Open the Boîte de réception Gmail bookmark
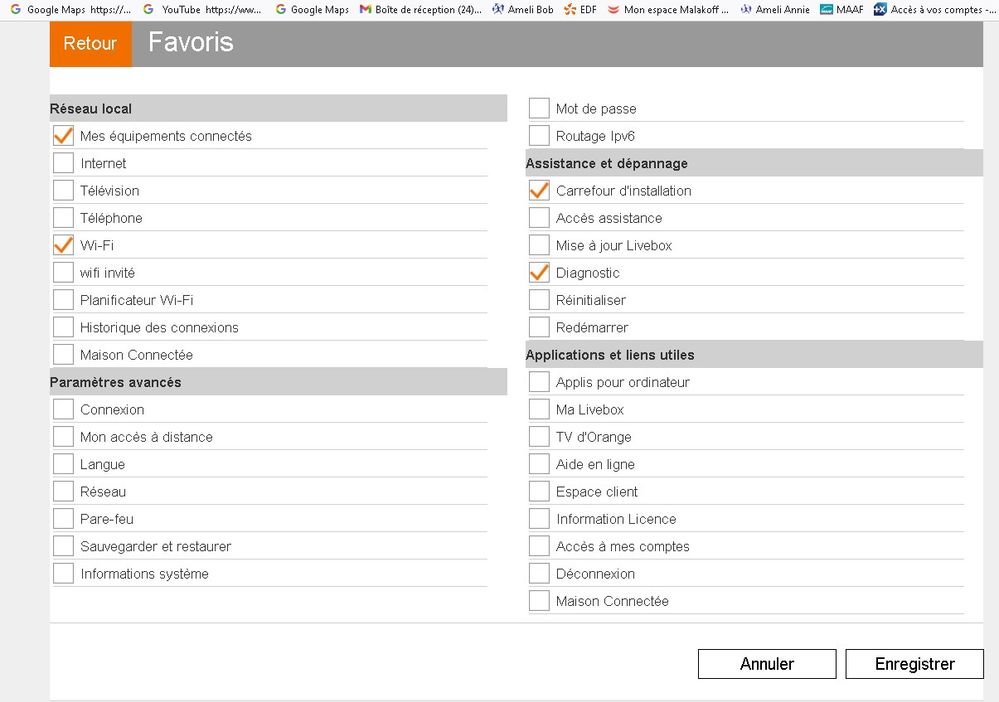The height and width of the screenshot is (702, 999). pyautogui.click(x=420, y=9)
